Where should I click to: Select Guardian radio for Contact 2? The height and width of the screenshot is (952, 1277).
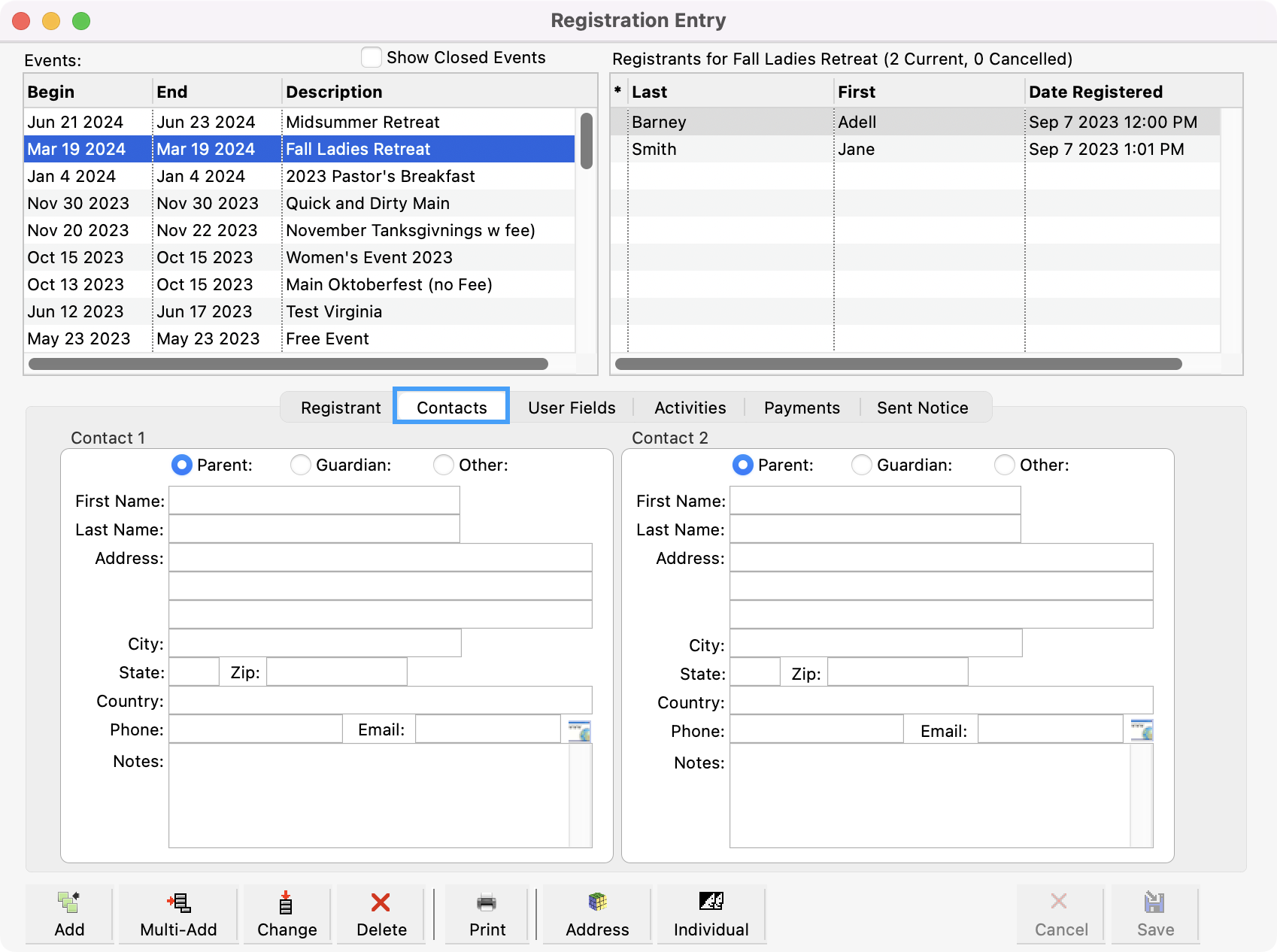click(862, 465)
